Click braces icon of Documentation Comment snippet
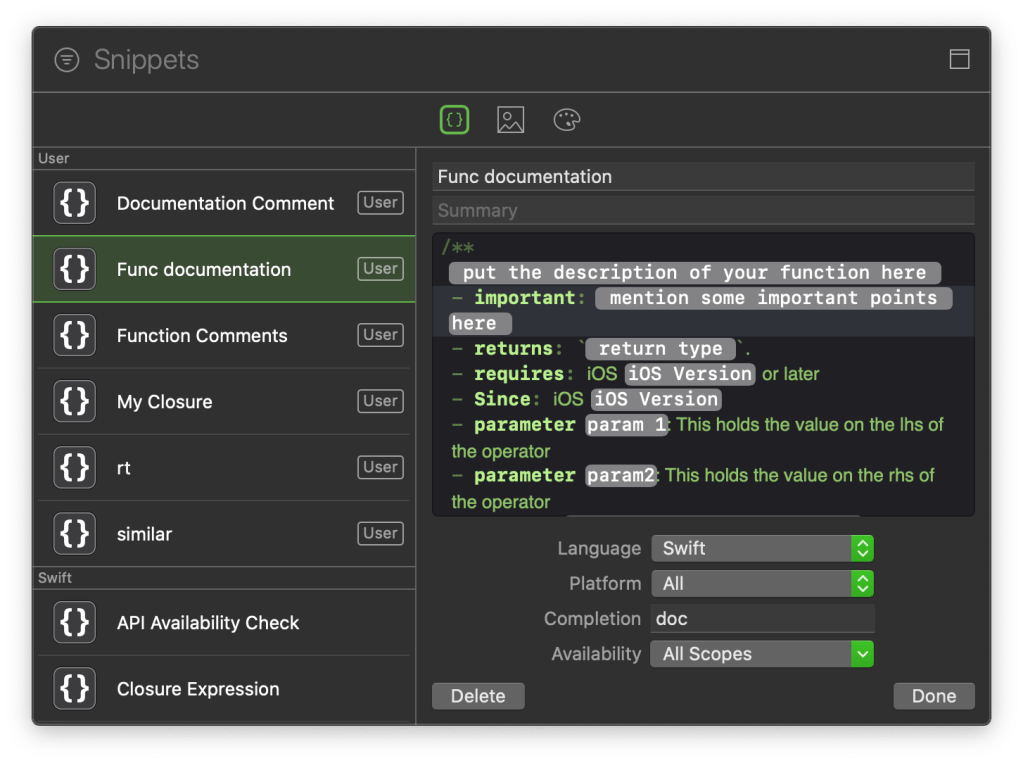This screenshot has height=763, width=1023. pyautogui.click(x=75, y=203)
